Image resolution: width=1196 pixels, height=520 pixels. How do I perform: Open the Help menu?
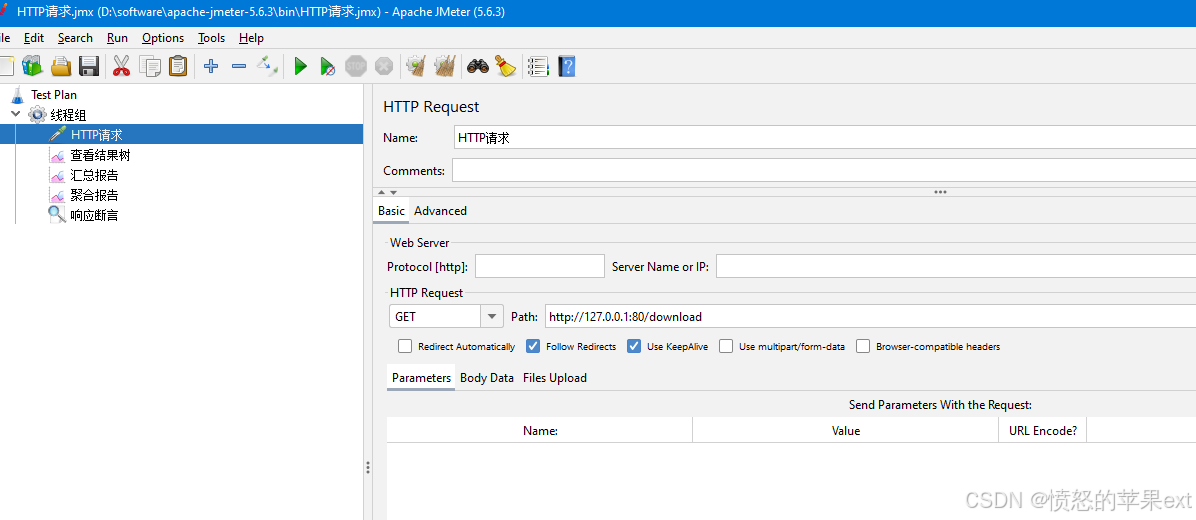[251, 38]
